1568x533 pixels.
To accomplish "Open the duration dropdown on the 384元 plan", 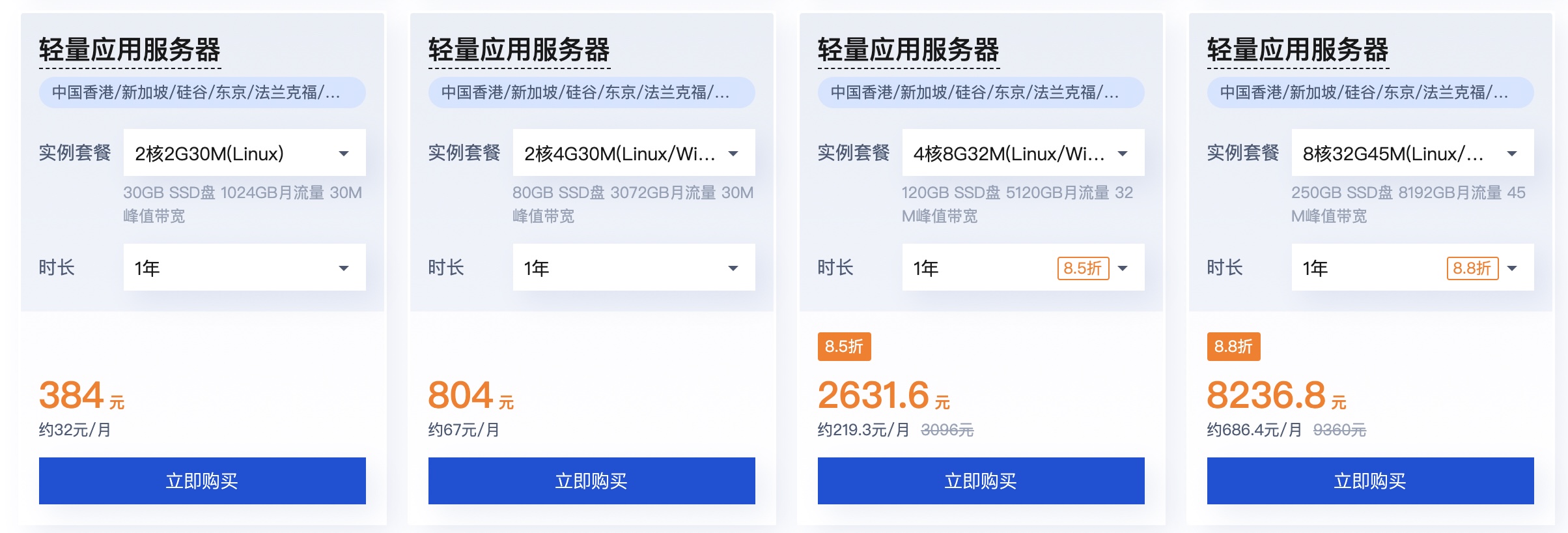I will pos(244,267).
